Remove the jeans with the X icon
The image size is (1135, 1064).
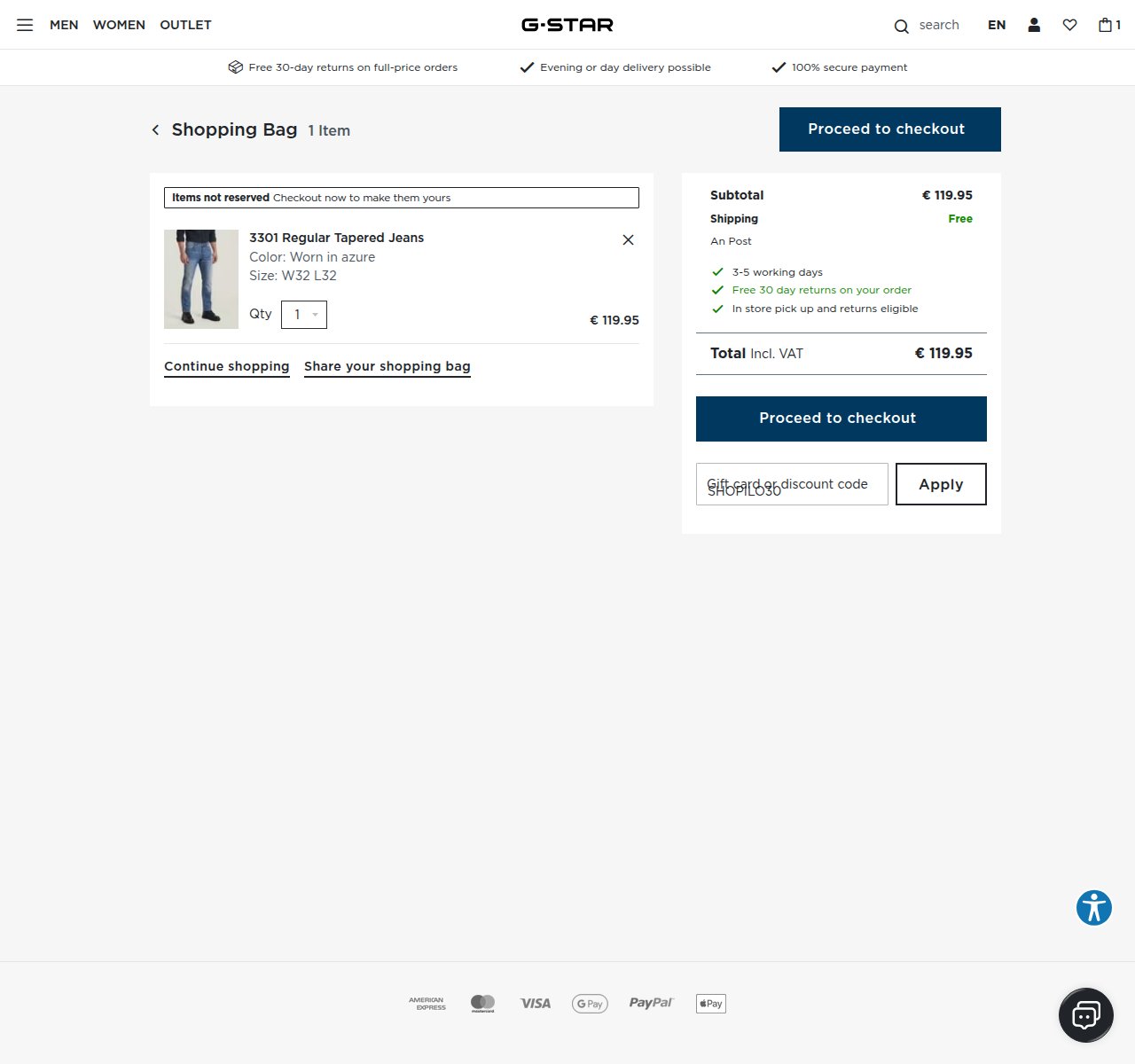(628, 239)
